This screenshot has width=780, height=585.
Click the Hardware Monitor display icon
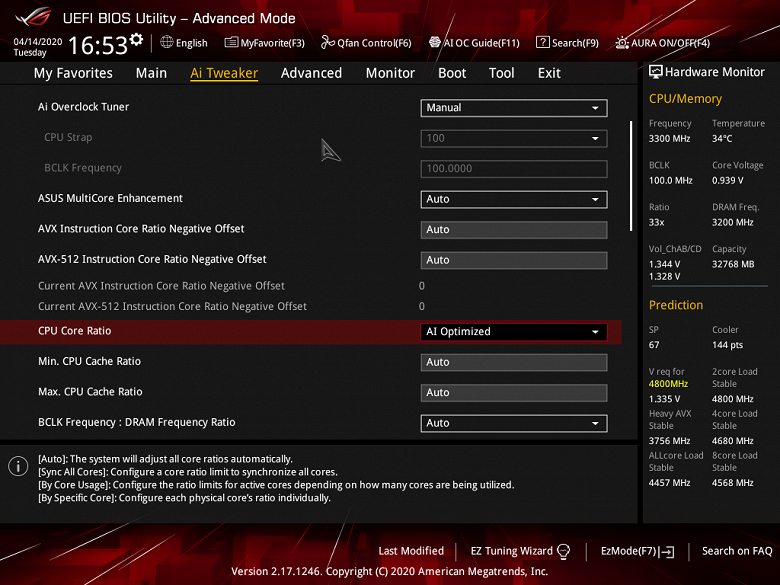[656, 72]
